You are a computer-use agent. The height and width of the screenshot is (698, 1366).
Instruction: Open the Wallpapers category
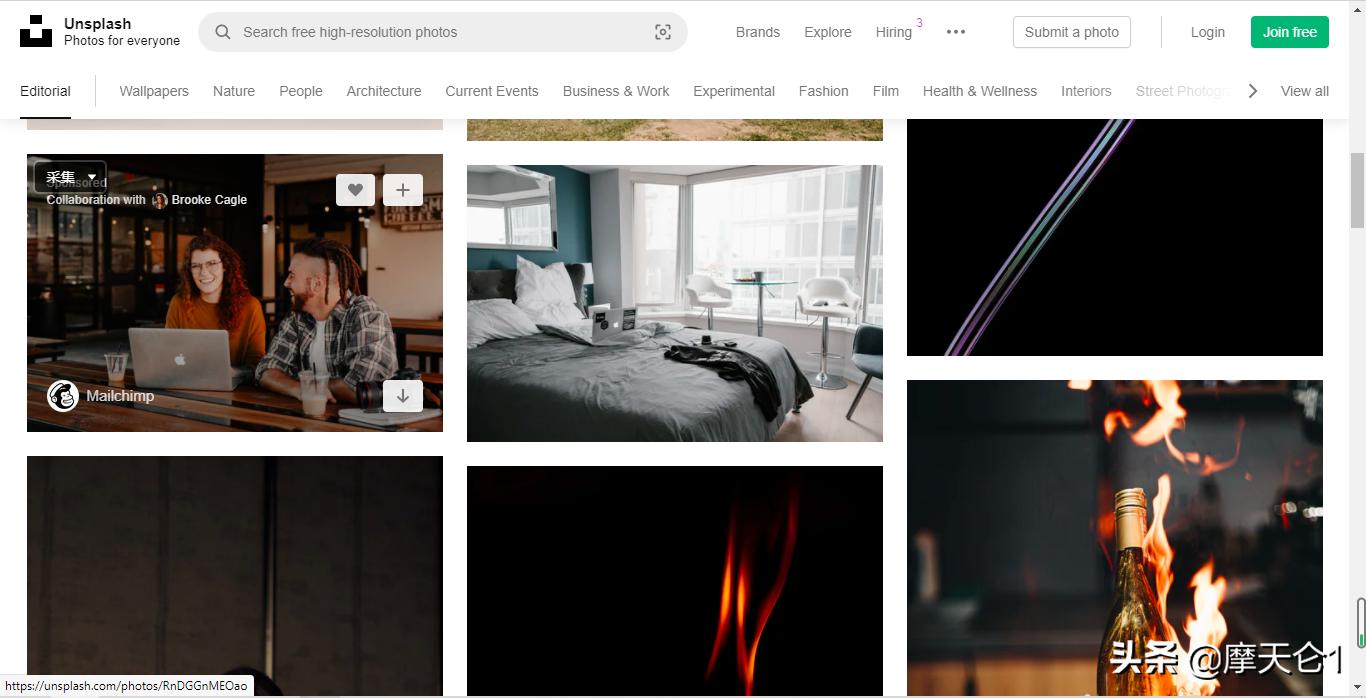(x=154, y=91)
